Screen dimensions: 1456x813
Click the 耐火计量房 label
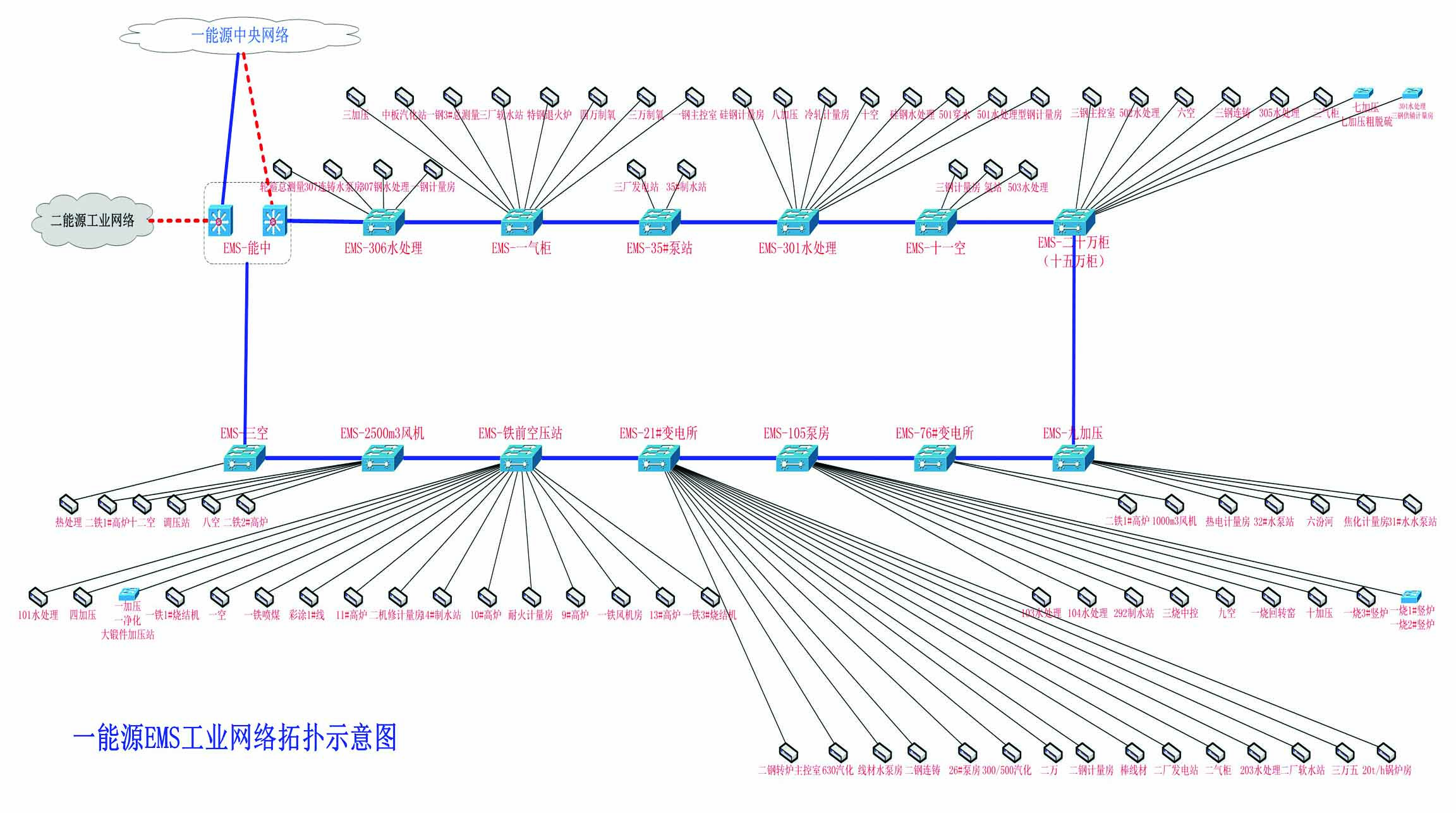(x=530, y=614)
